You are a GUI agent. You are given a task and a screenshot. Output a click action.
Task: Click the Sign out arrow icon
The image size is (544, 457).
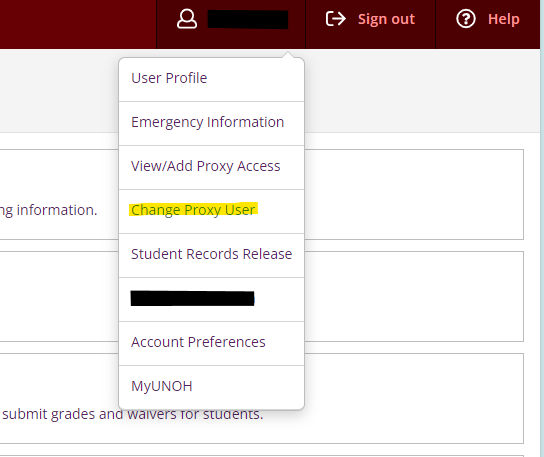[x=335, y=19]
